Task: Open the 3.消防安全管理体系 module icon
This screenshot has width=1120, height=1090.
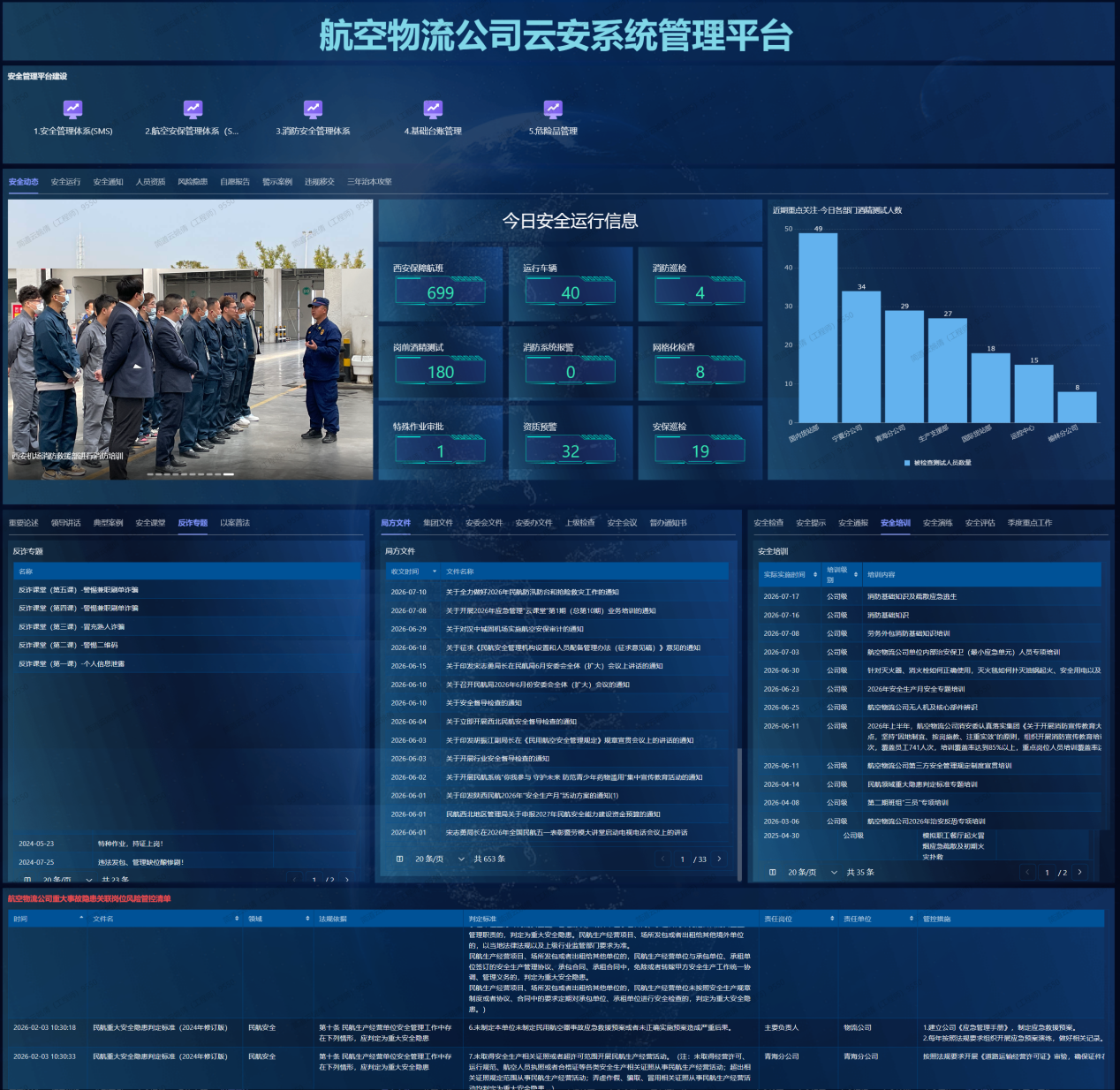Action: click(x=313, y=109)
